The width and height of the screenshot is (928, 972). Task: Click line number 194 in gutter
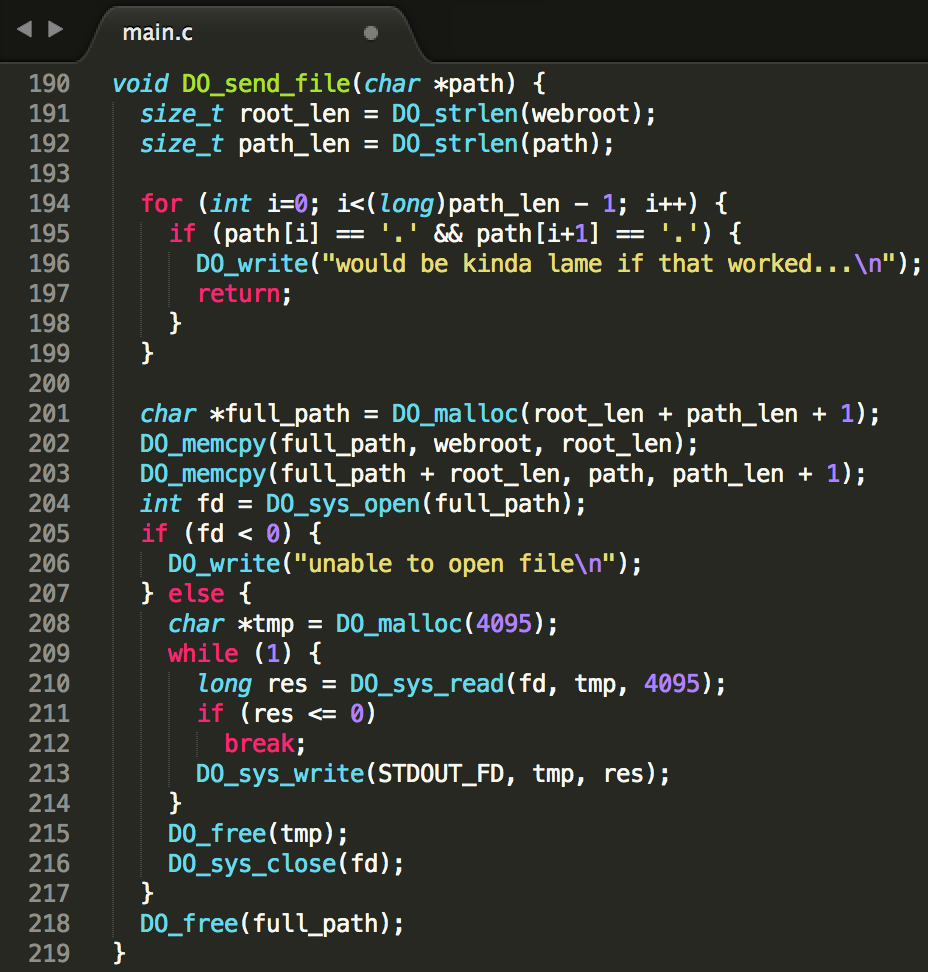(50, 203)
